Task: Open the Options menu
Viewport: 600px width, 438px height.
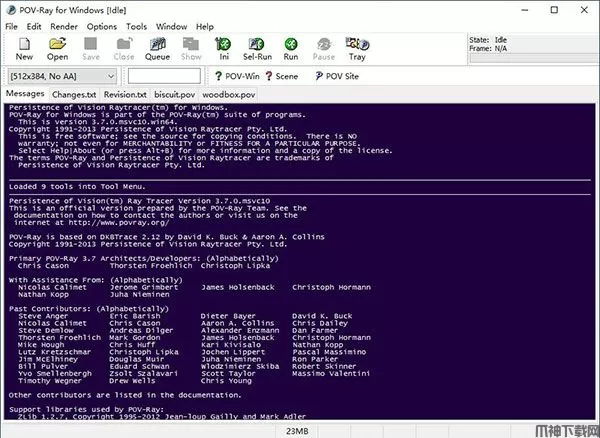Action: (x=102, y=26)
